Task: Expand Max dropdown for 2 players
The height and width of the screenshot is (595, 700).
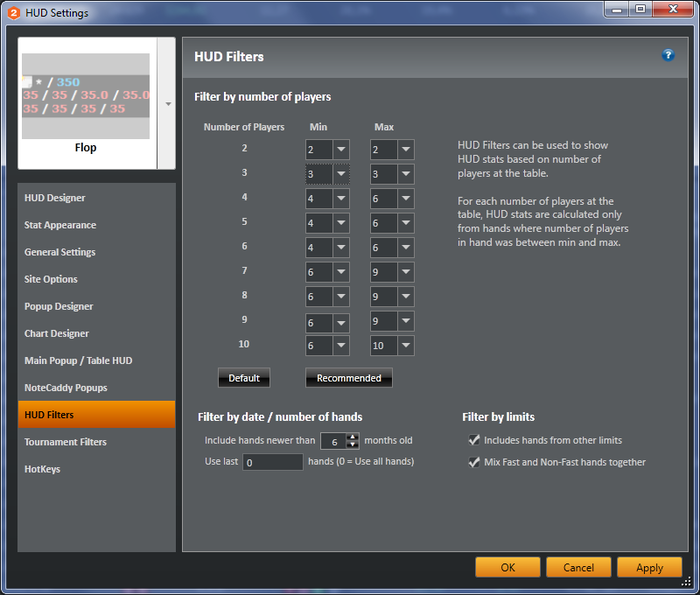Action: tap(406, 150)
